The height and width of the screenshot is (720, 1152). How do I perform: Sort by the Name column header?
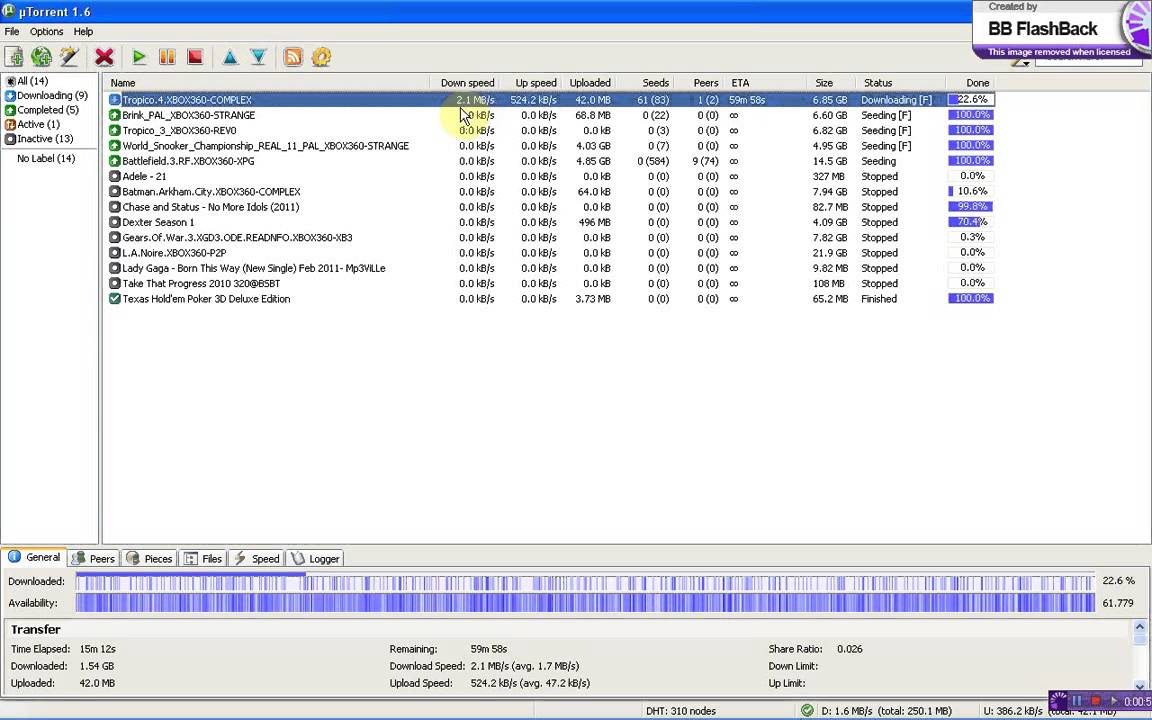pyautogui.click(x=266, y=83)
